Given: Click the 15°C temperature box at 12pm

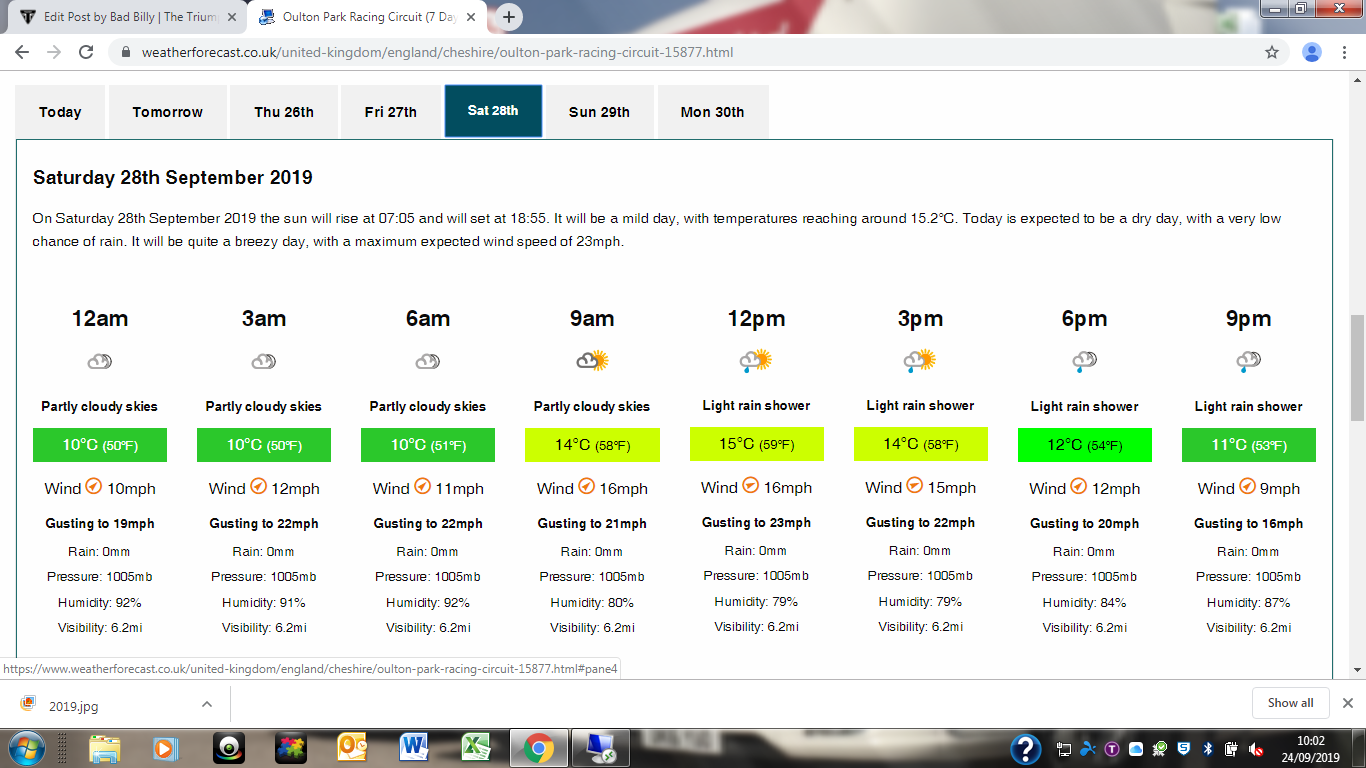Looking at the screenshot, I should click(756, 444).
